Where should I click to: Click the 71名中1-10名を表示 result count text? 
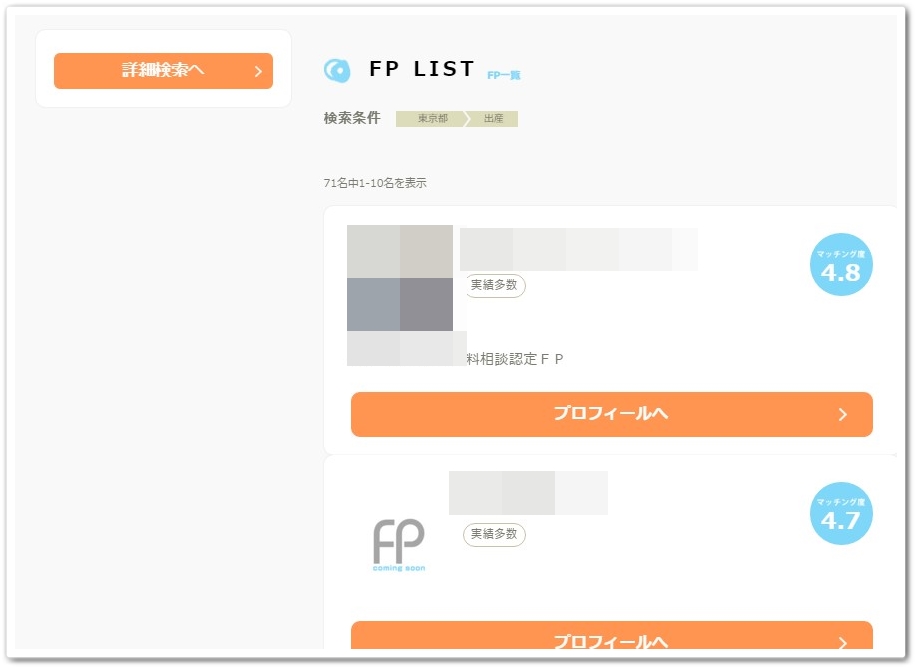coord(375,183)
